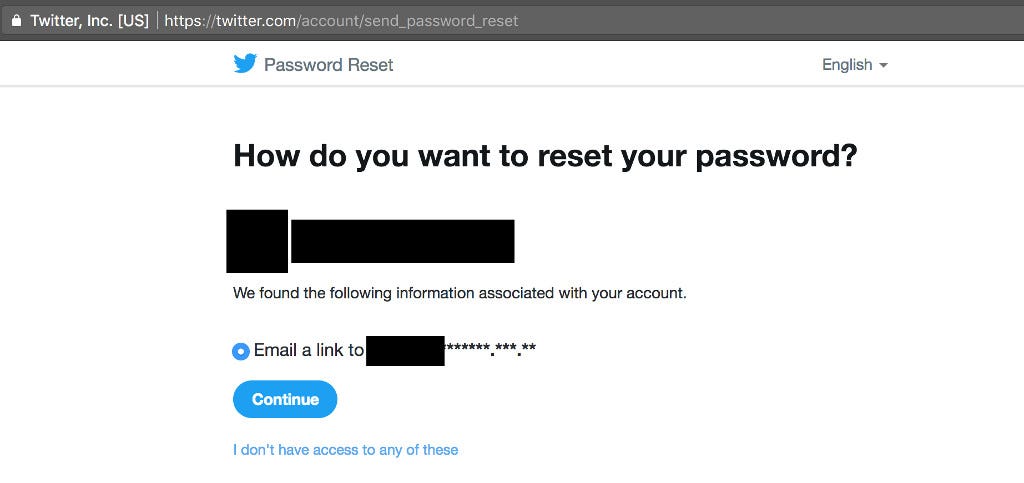Image resolution: width=1024 pixels, height=483 pixels.
Task: Click the Password Reset header title
Action: click(x=328, y=65)
